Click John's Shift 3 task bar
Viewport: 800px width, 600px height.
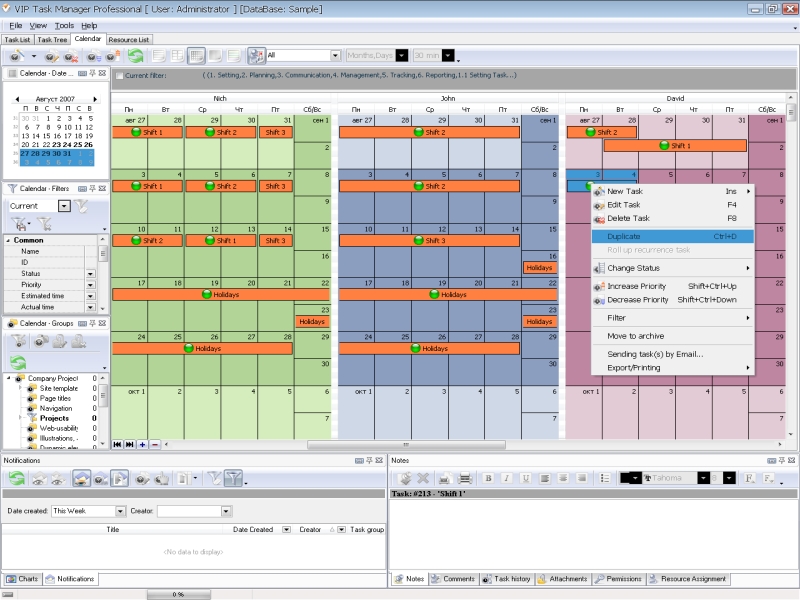click(x=430, y=241)
